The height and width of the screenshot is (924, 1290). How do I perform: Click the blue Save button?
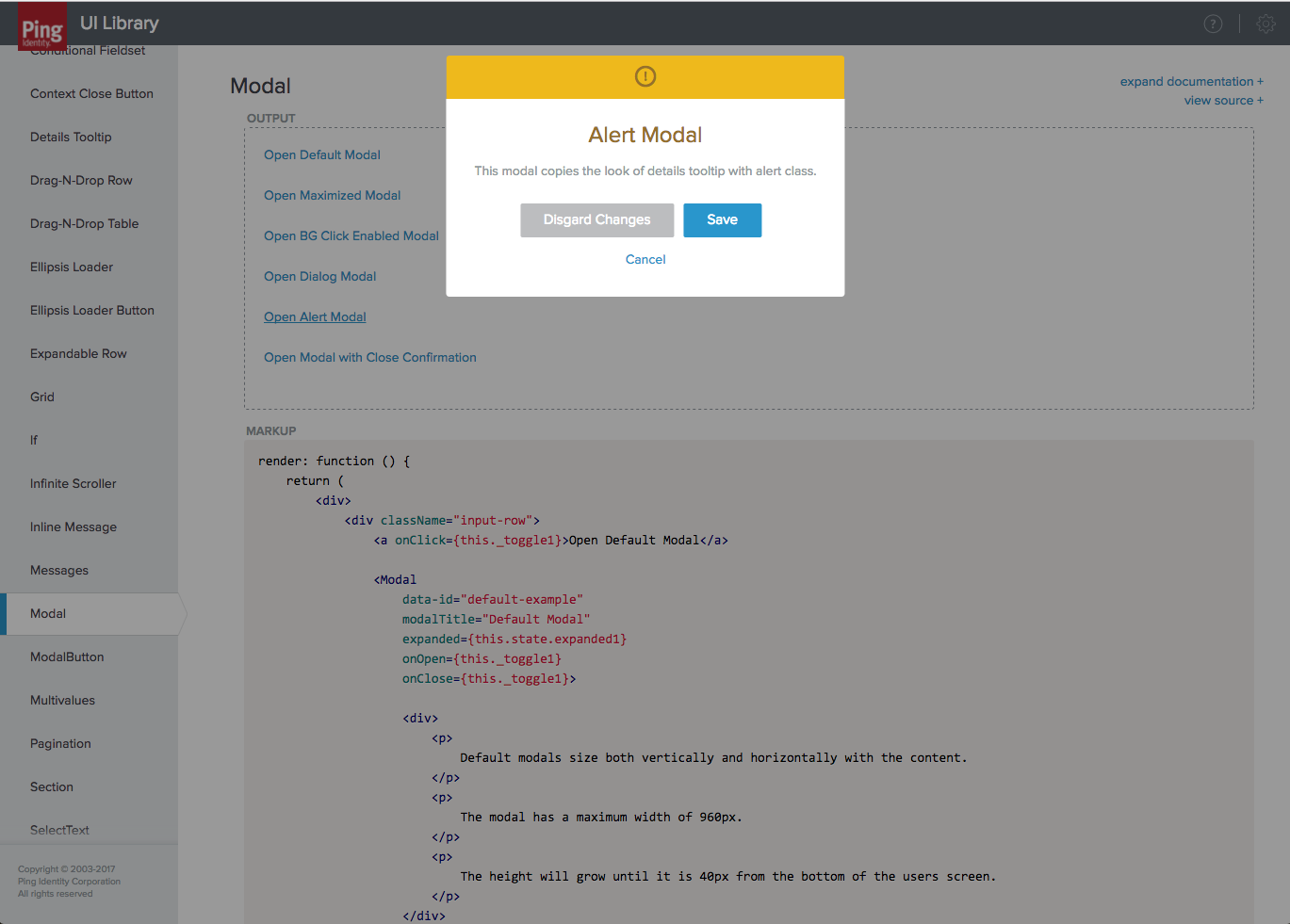(722, 220)
